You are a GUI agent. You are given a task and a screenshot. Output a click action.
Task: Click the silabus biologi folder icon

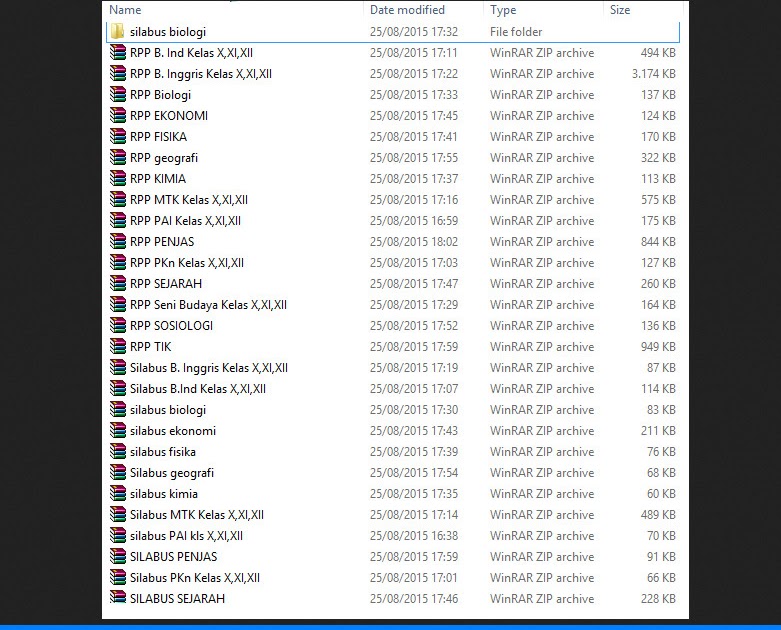coord(118,31)
